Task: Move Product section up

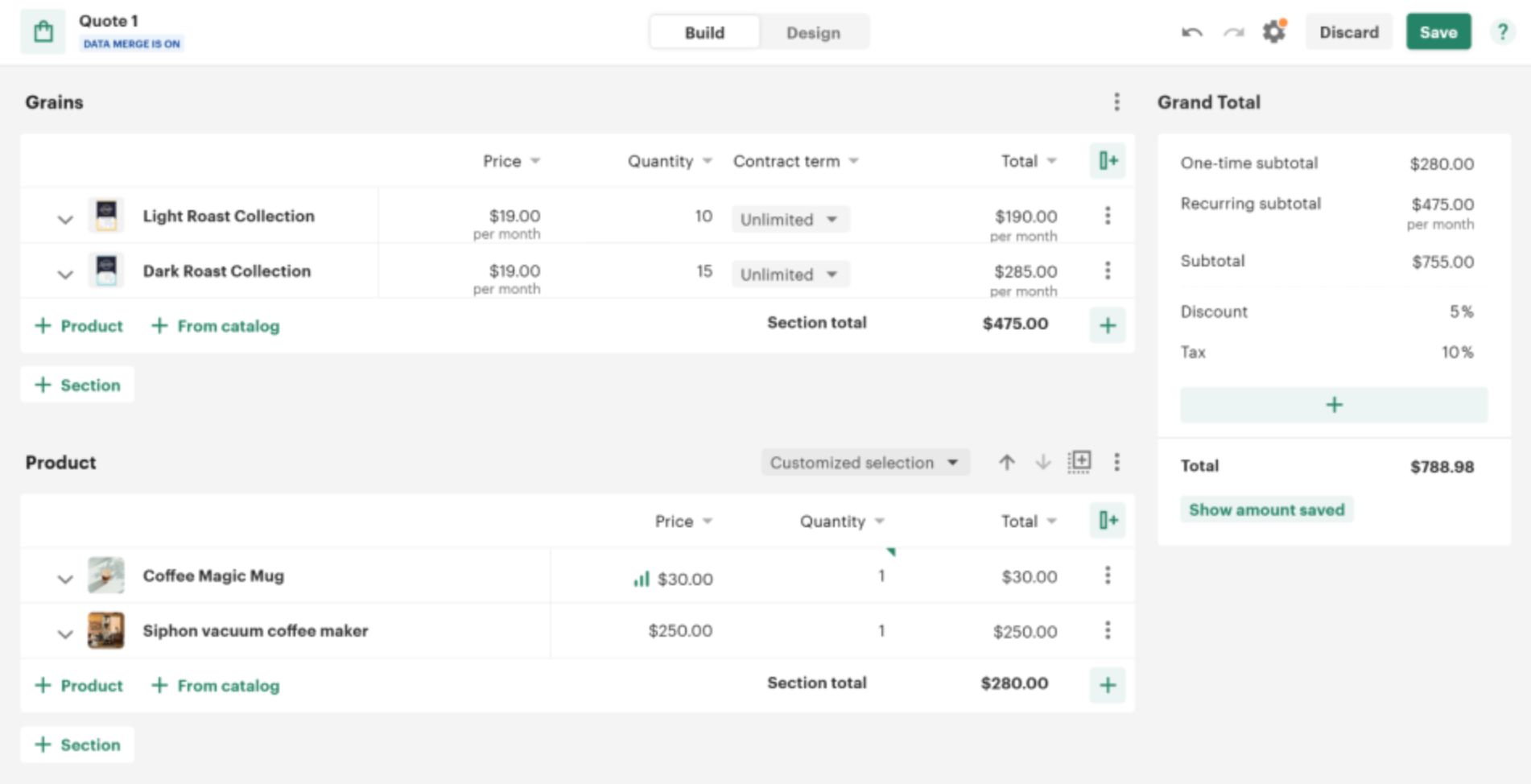Action: click(x=1006, y=462)
